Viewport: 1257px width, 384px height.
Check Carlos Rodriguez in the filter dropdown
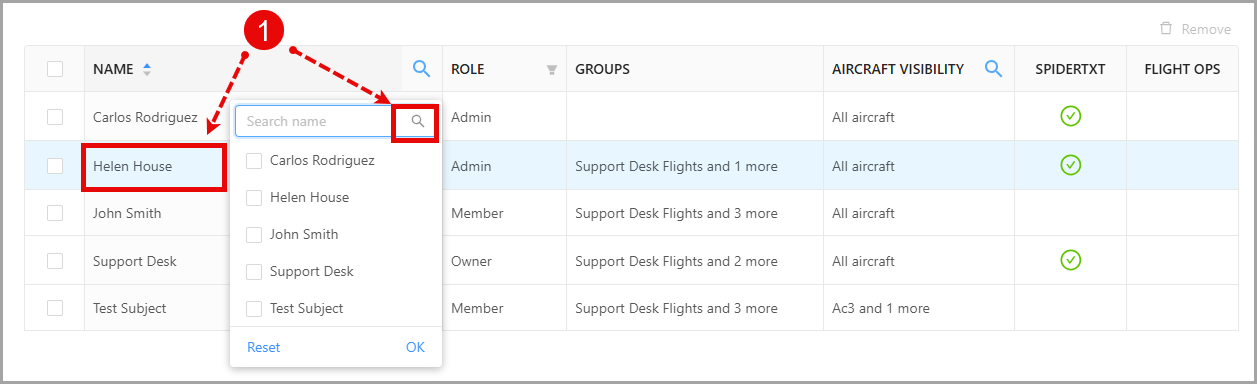(254, 160)
